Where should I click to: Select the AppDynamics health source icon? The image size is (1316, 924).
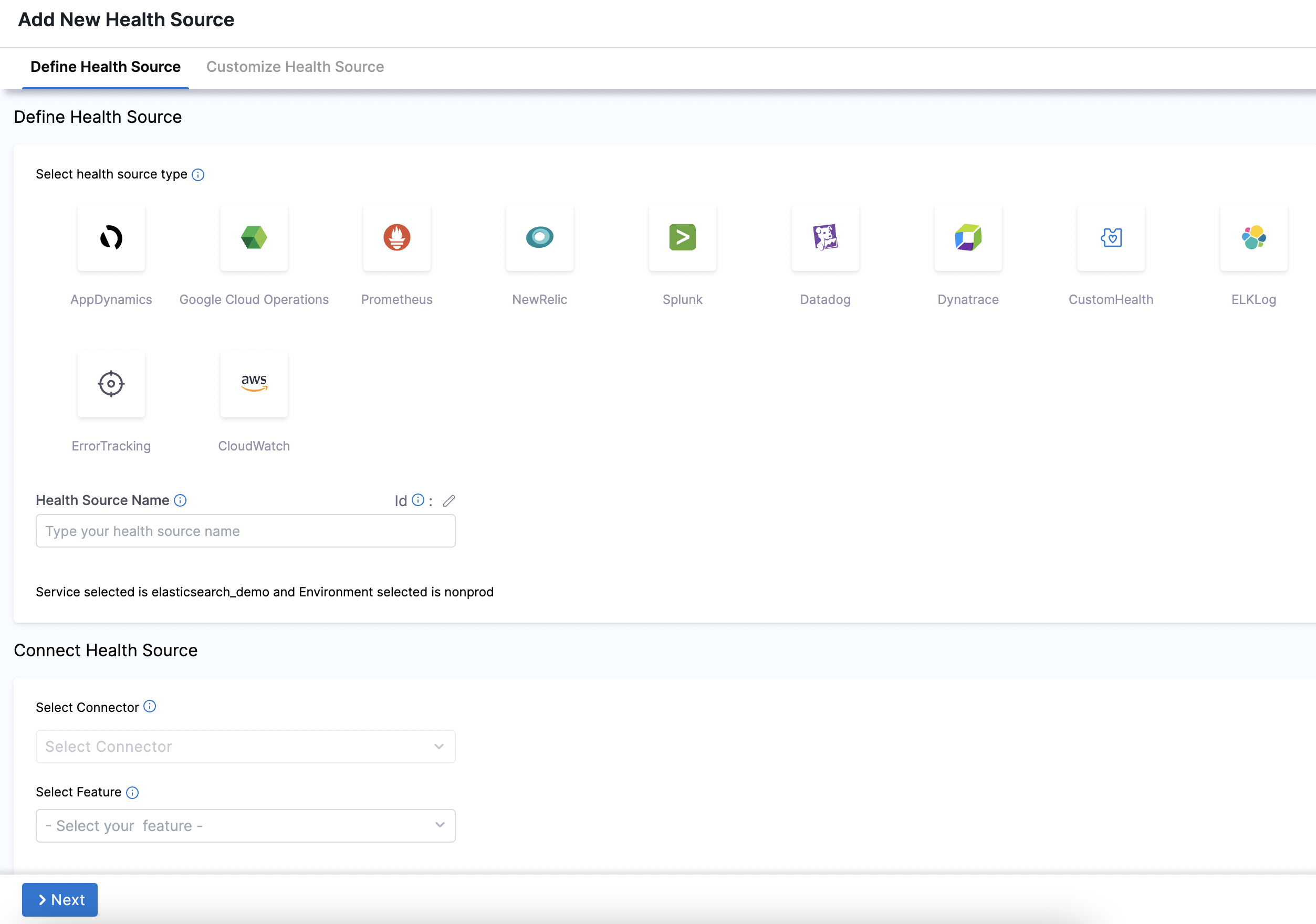click(x=111, y=237)
